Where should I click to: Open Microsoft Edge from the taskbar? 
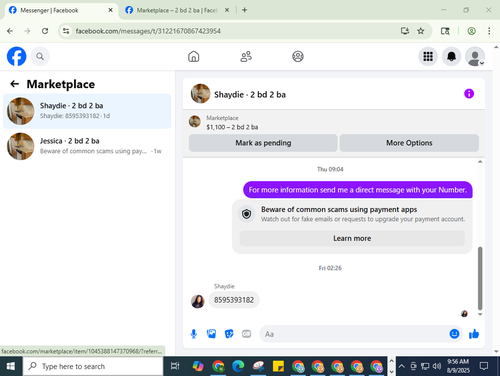pyautogui.click(x=238, y=366)
